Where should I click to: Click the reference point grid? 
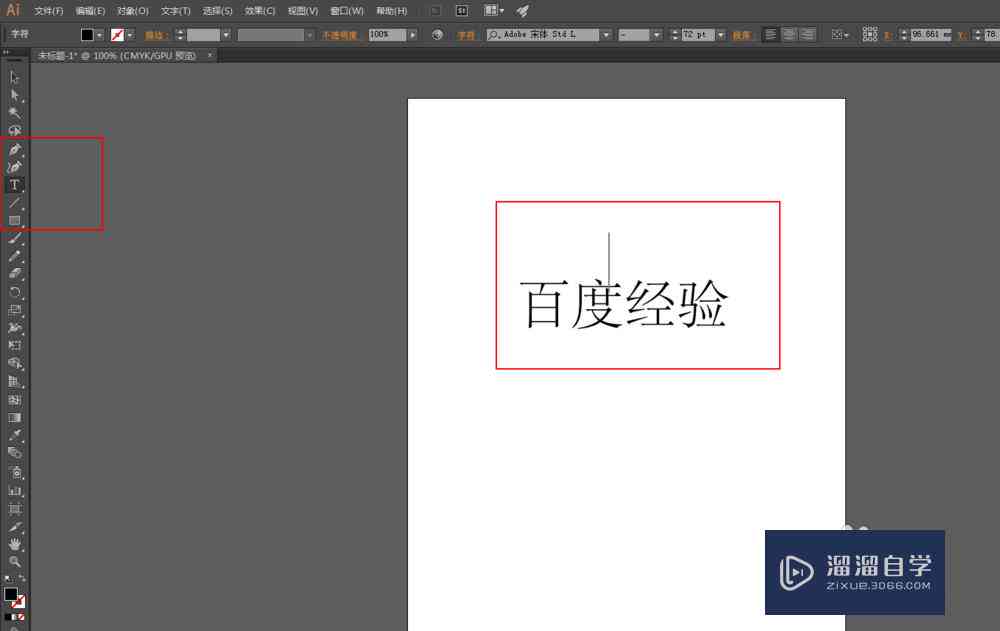tap(870, 34)
